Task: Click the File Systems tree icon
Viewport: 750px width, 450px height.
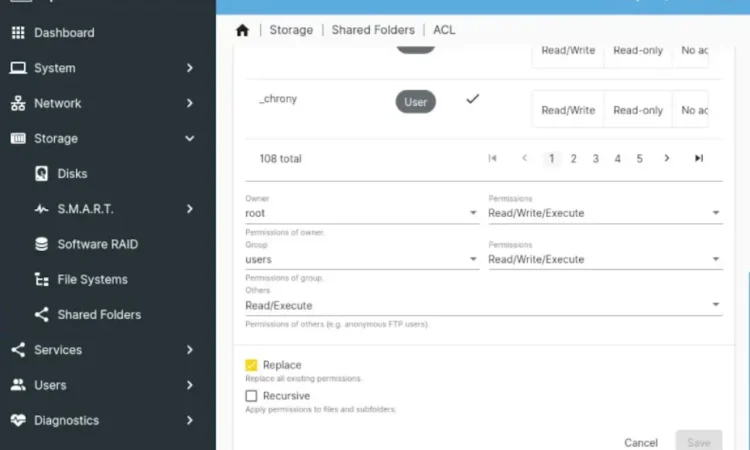Action: pos(42,279)
